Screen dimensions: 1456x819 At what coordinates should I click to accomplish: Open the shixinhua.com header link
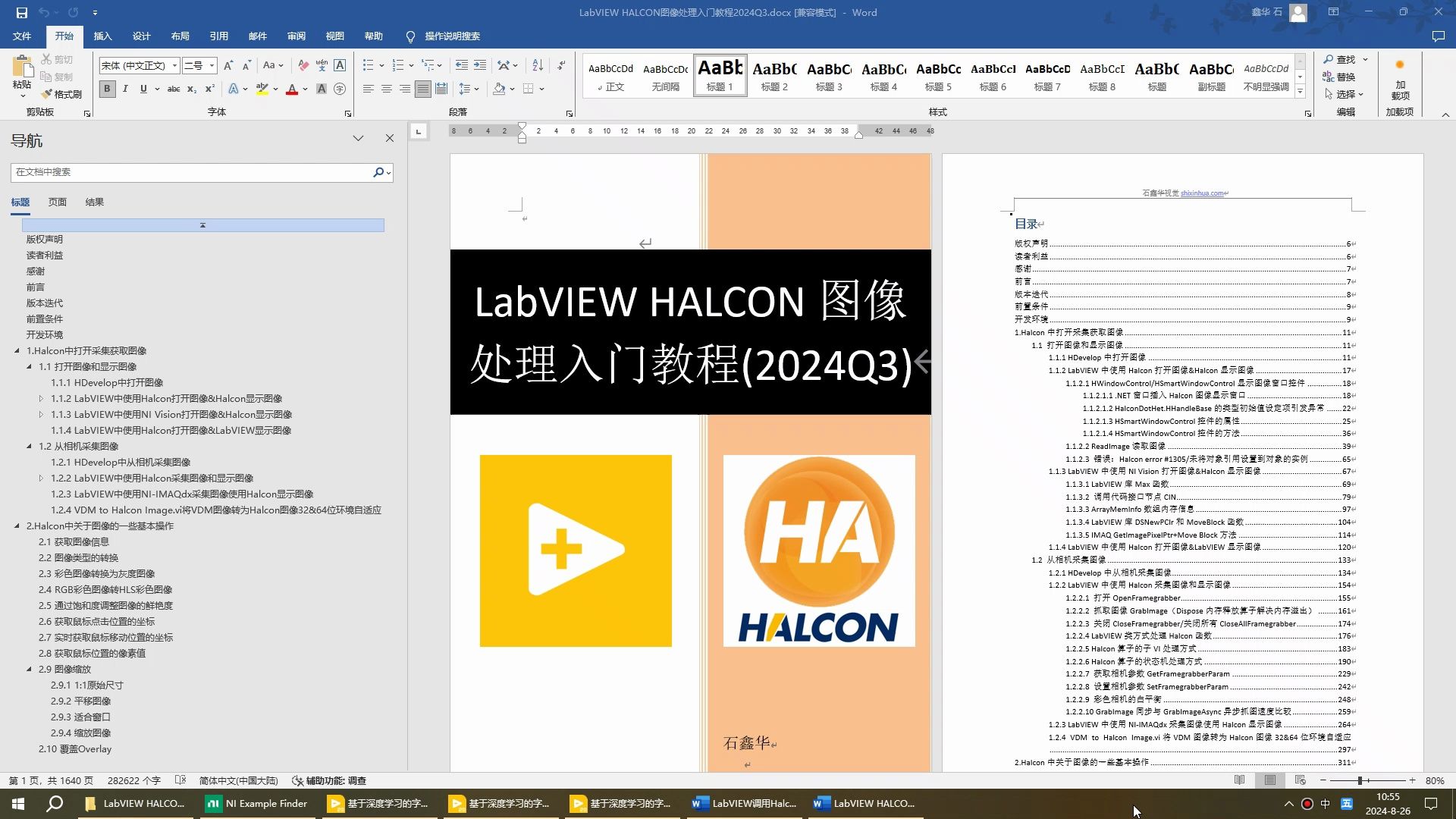(x=1202, y=193)
